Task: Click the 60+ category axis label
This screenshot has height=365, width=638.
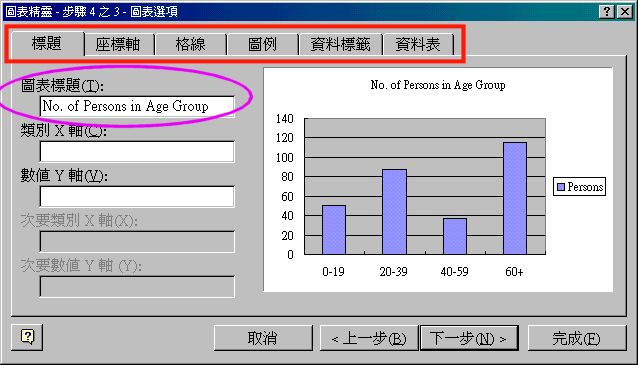Action: 514,271
